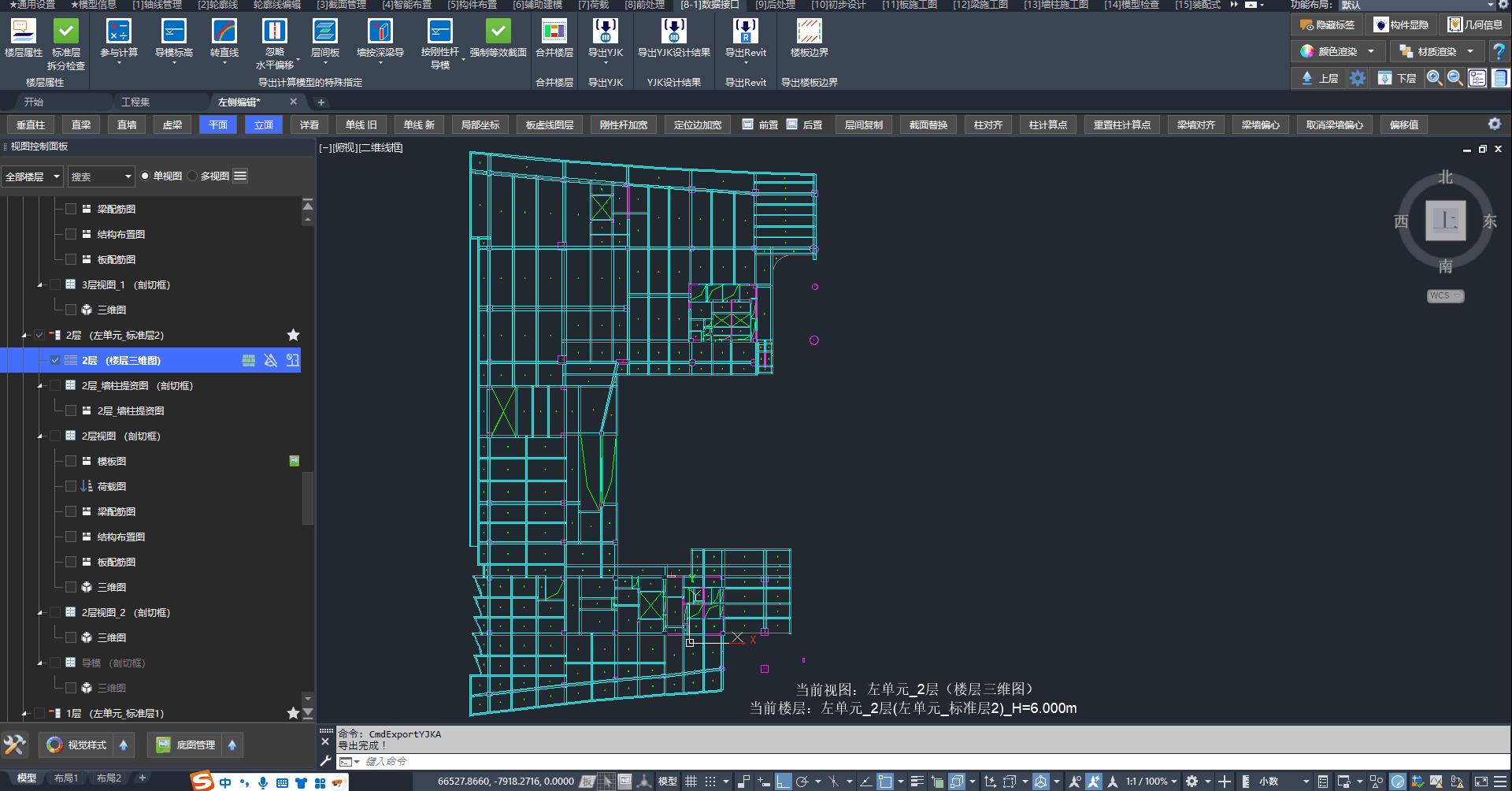Viewport: 1512px width, 791px height.
Task: Collapse the 2层视图 (剖切框) tree node
Action: click(x=41, y=436)
